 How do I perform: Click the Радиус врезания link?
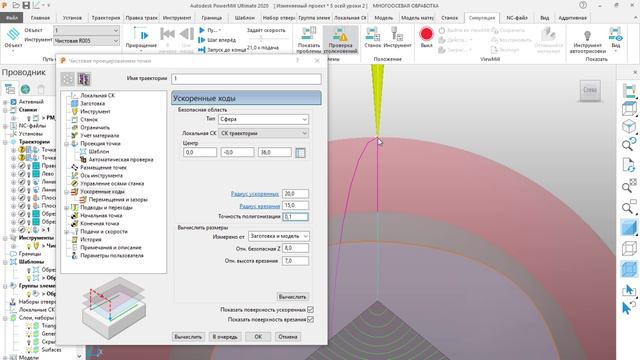[259, 206]
